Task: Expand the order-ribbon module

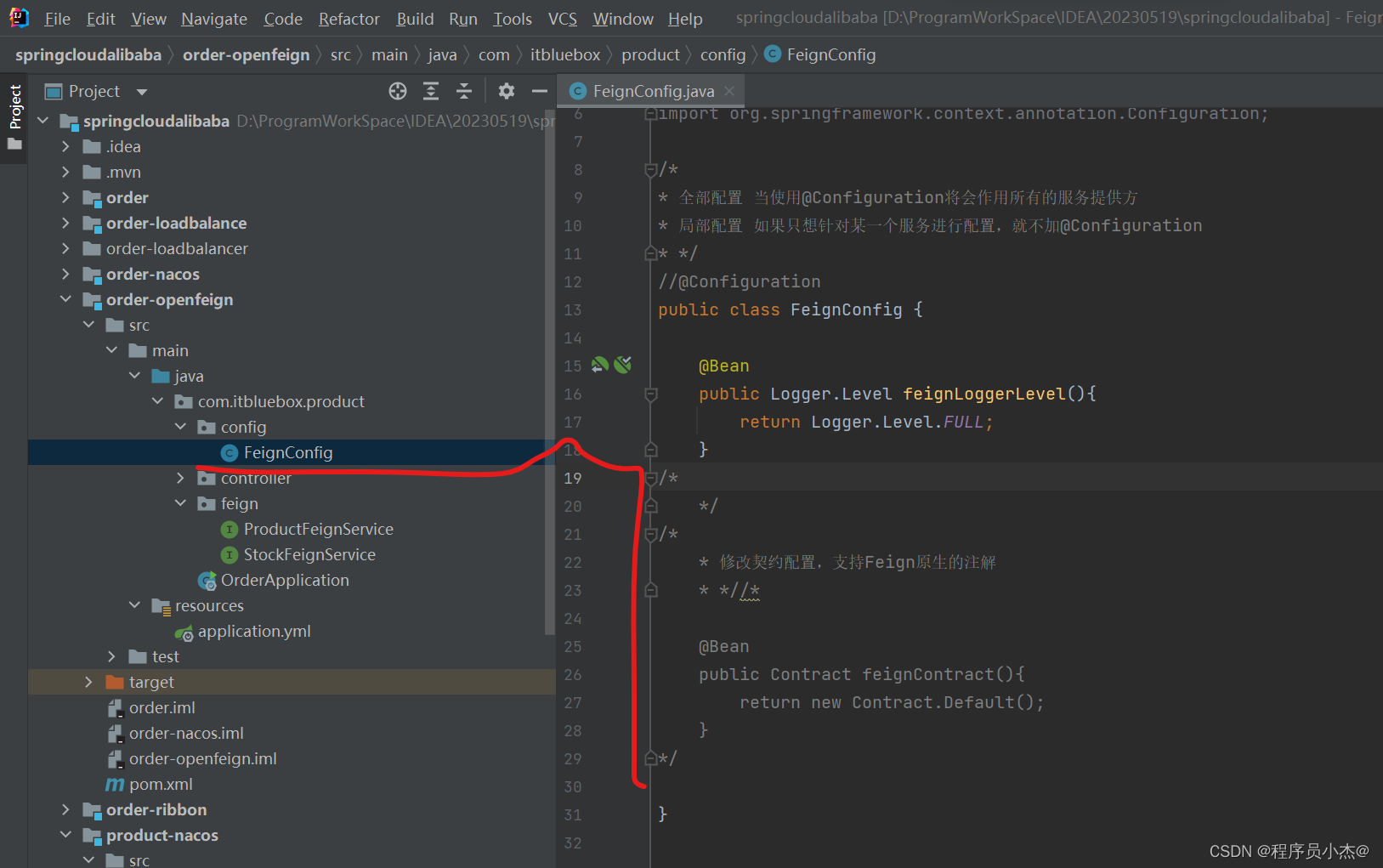Action: click(x=65, y=809)
